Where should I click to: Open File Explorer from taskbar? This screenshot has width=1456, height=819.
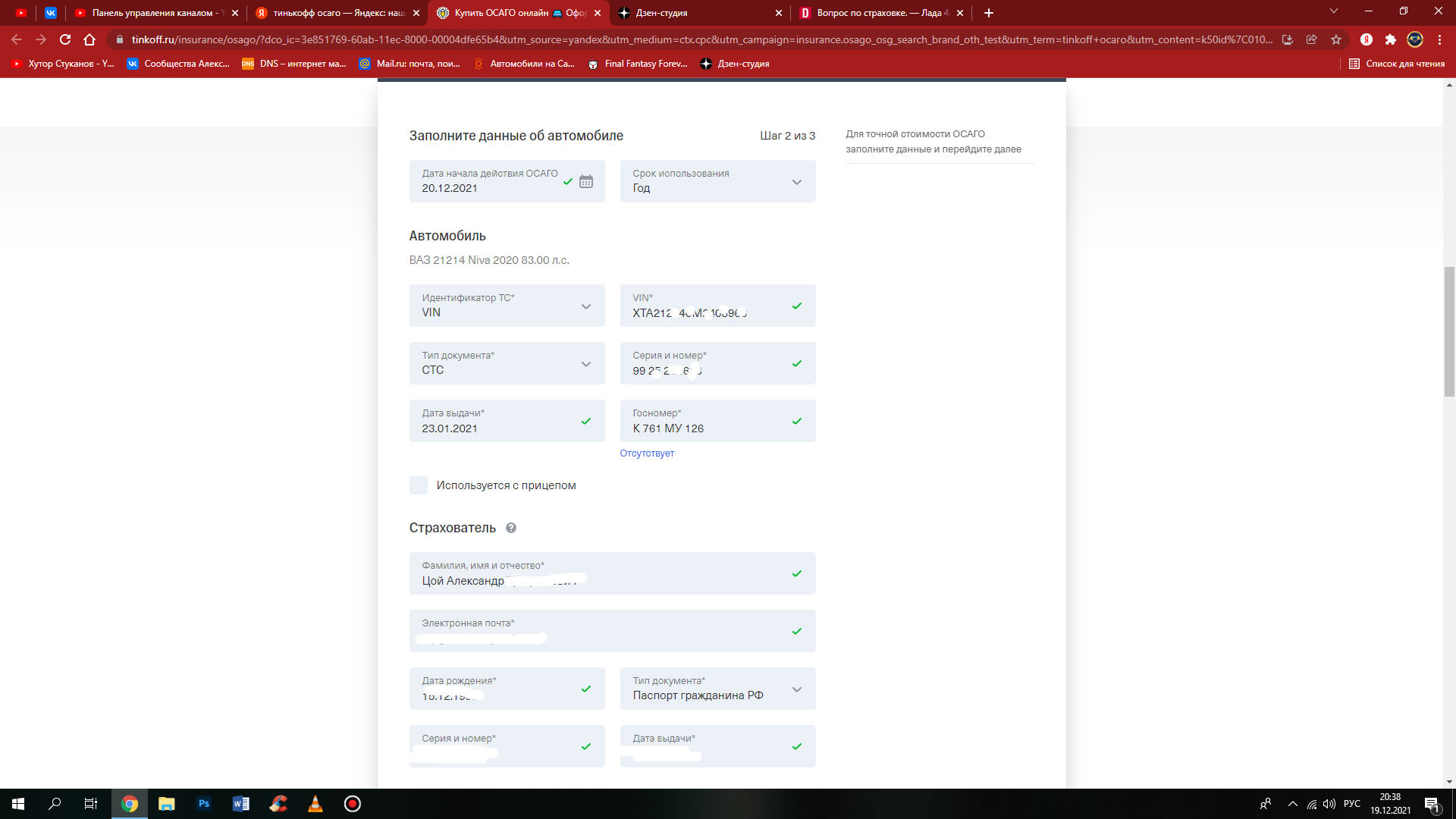point(167,804)
